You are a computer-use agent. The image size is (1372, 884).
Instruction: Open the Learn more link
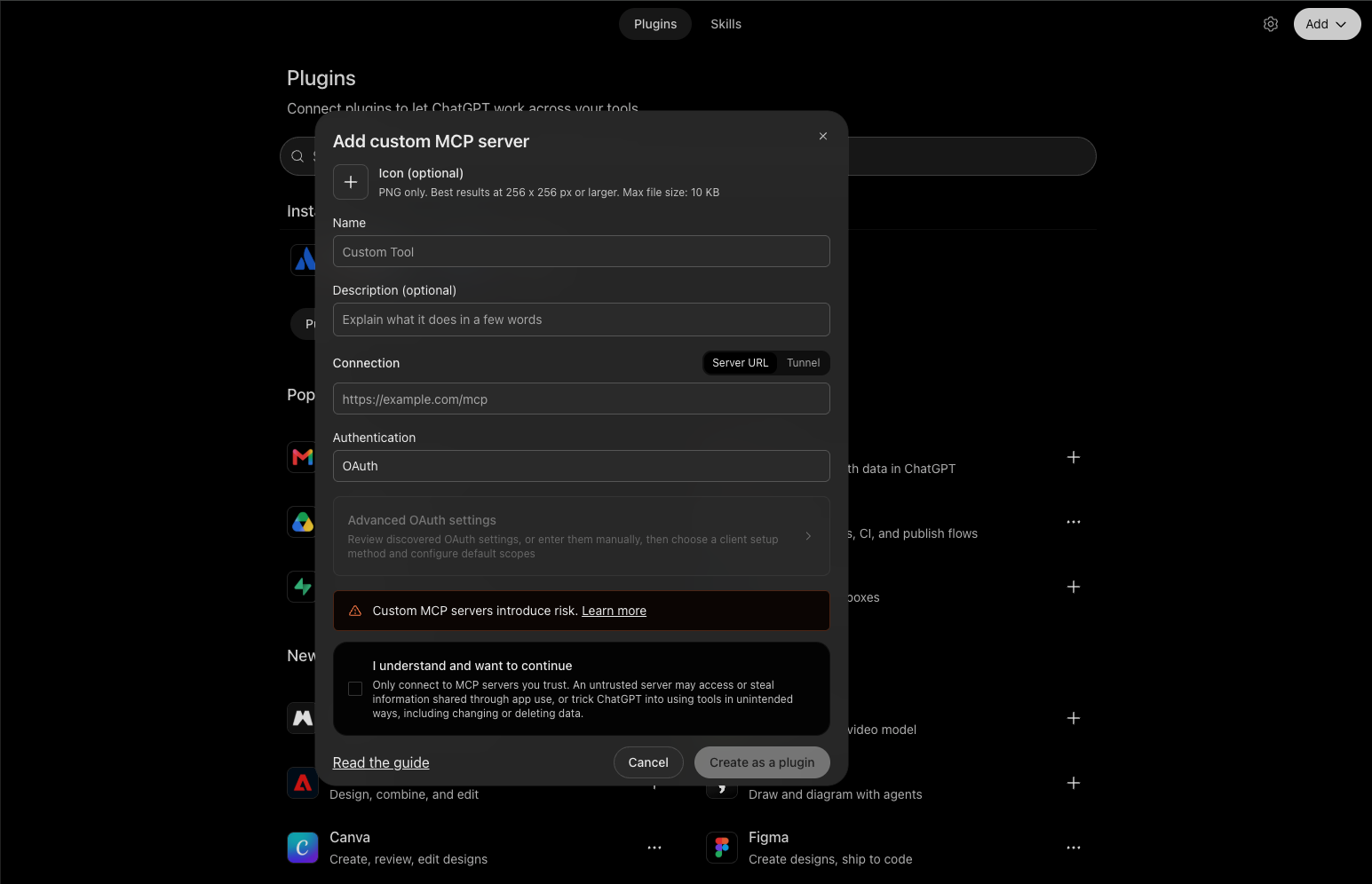click(x=614, y=611)
